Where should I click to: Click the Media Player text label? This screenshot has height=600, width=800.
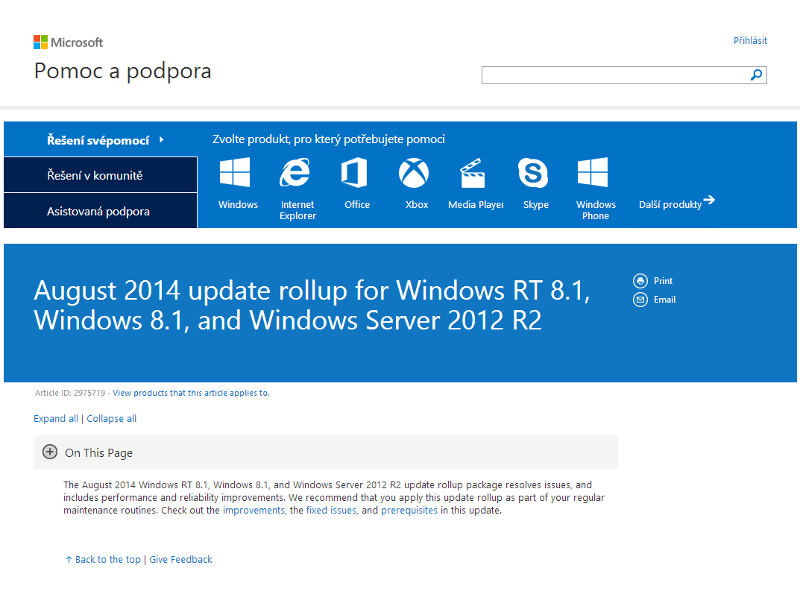click(x=476, y=205)
